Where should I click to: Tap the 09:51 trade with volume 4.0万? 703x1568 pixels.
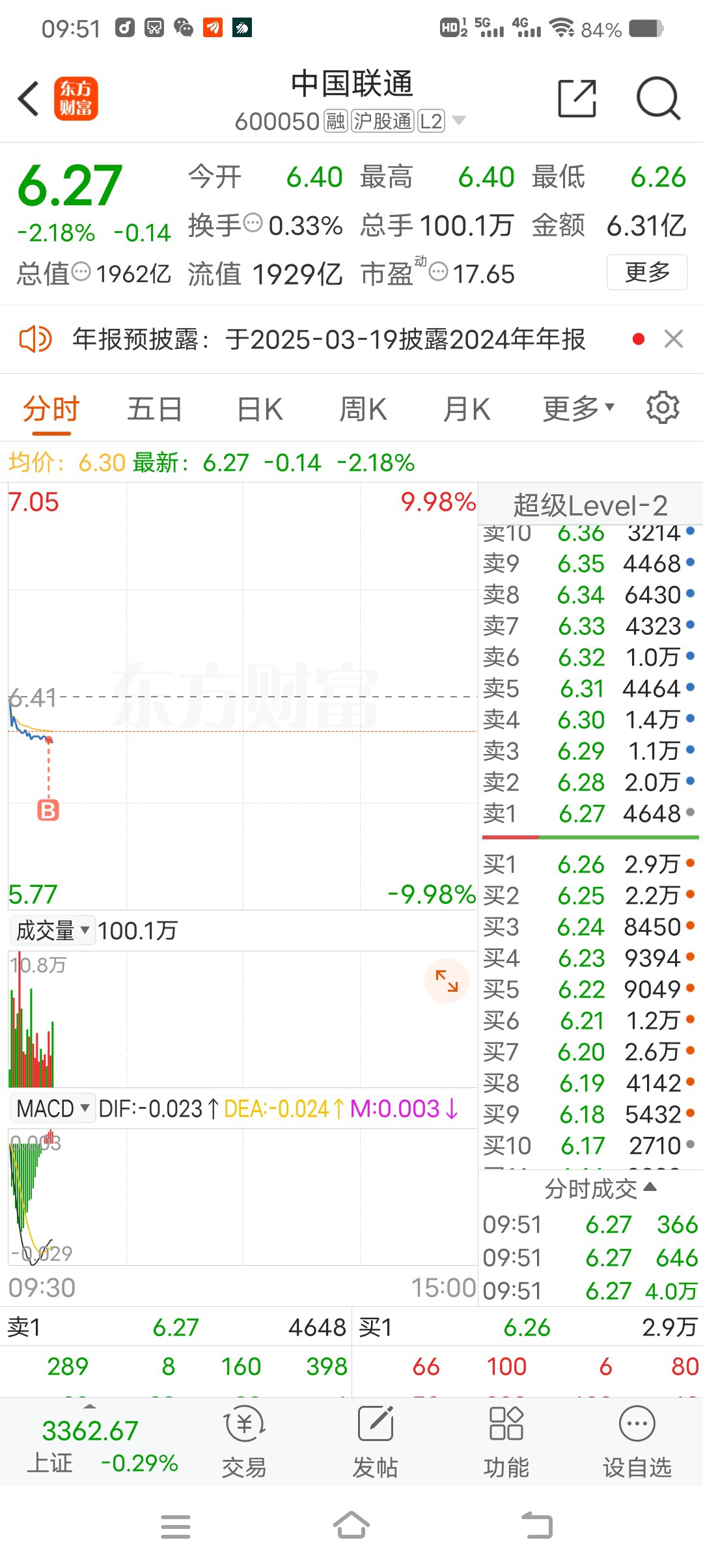click(x=590, y=1291)
